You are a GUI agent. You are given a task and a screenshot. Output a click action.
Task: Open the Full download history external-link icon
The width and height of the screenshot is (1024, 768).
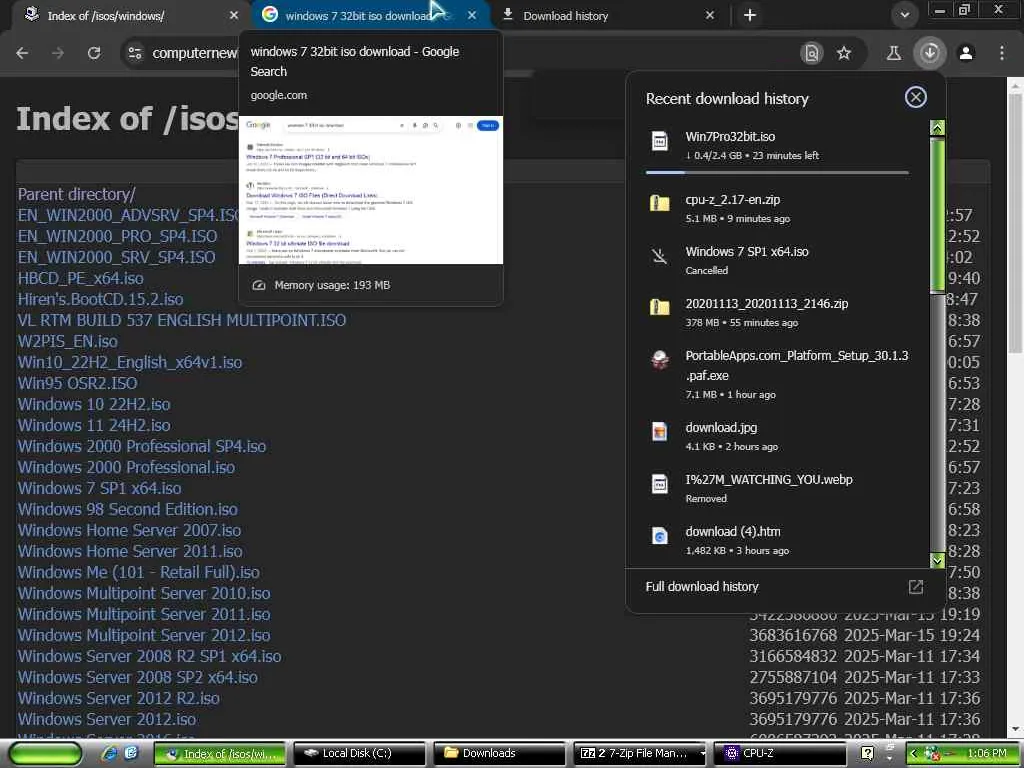916,586
